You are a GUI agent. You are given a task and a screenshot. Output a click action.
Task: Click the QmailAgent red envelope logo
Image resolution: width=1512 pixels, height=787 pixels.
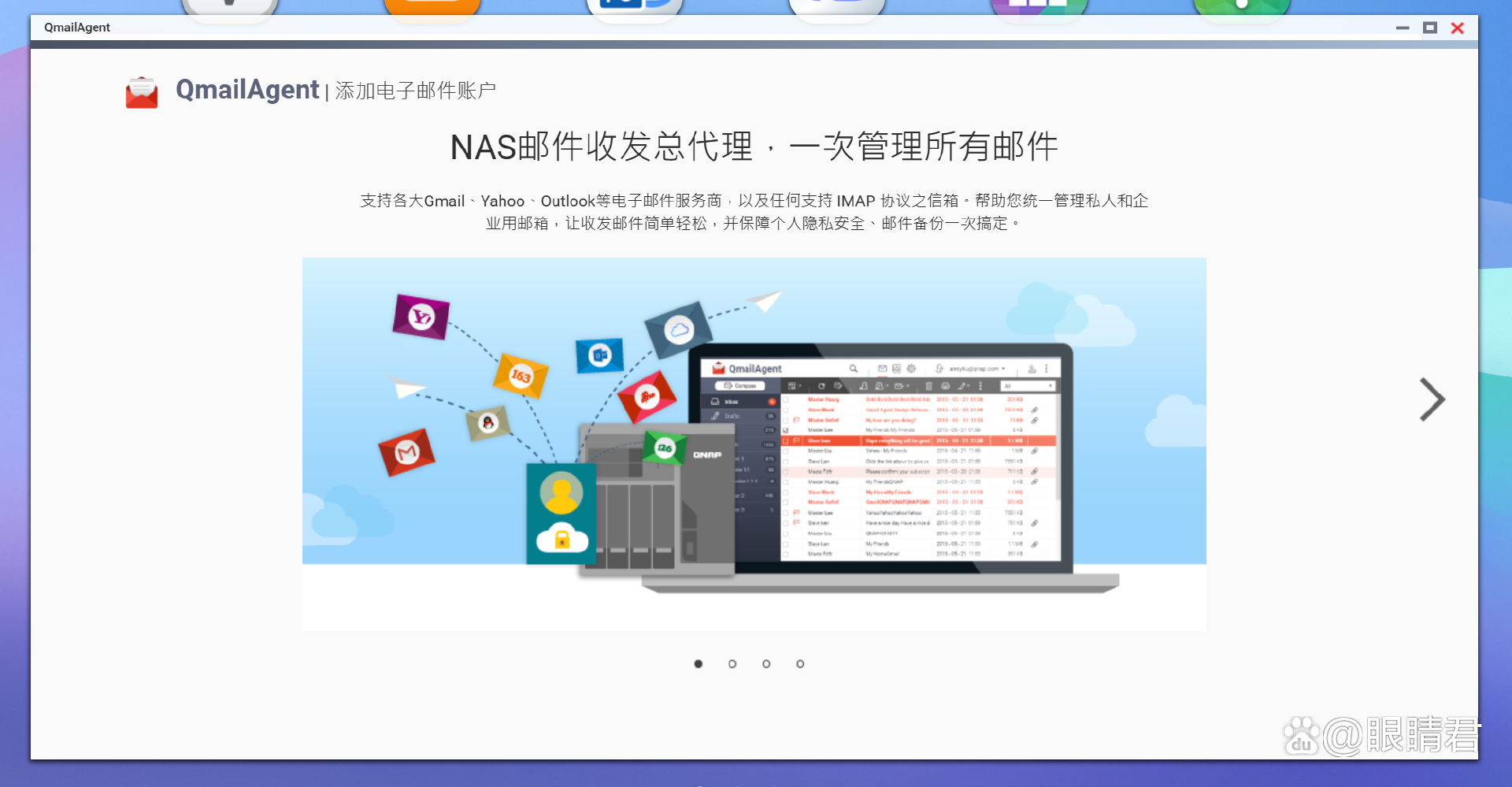coord(142,92)
